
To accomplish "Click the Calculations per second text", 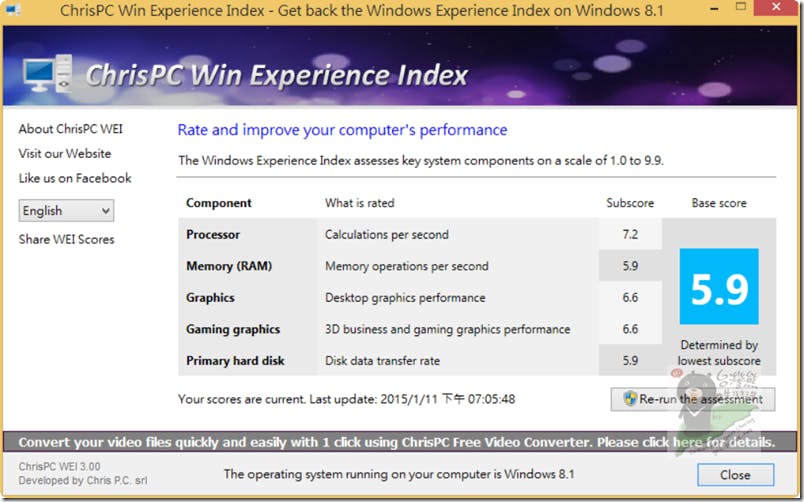I will tap(387, 234).
